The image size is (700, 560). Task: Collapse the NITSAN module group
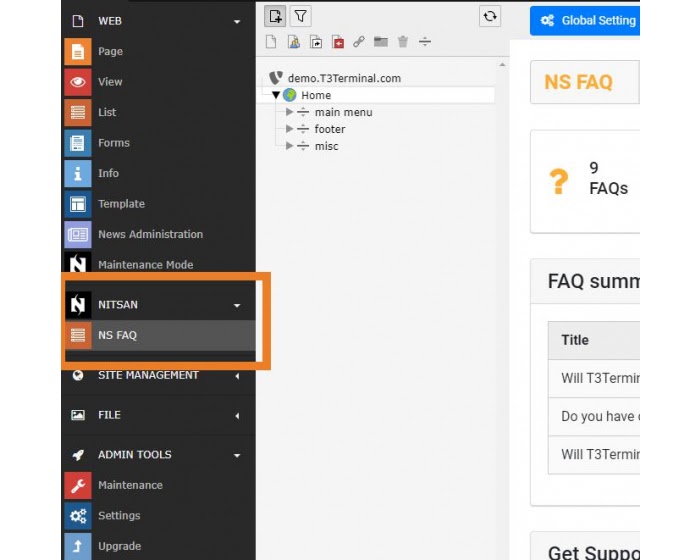click(x=237, y=305)
